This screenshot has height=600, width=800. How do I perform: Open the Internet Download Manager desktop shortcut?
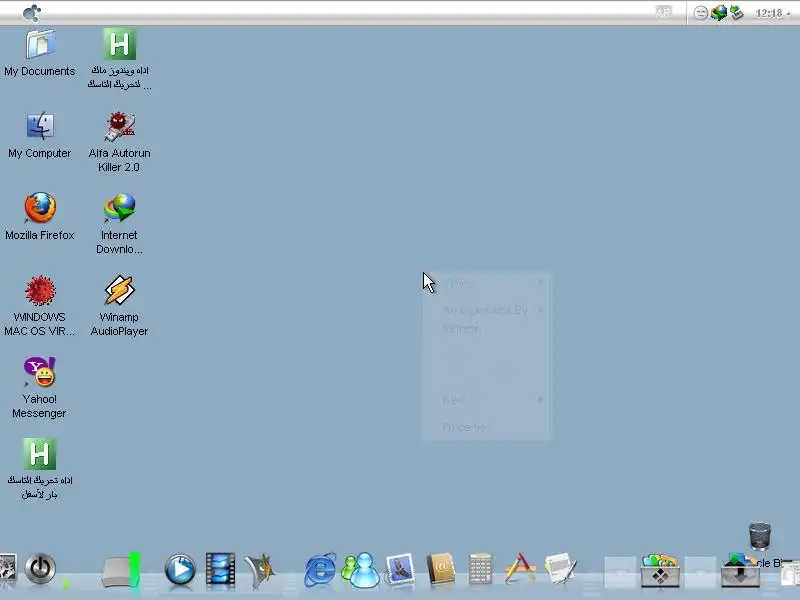click(x=119, y=208)
